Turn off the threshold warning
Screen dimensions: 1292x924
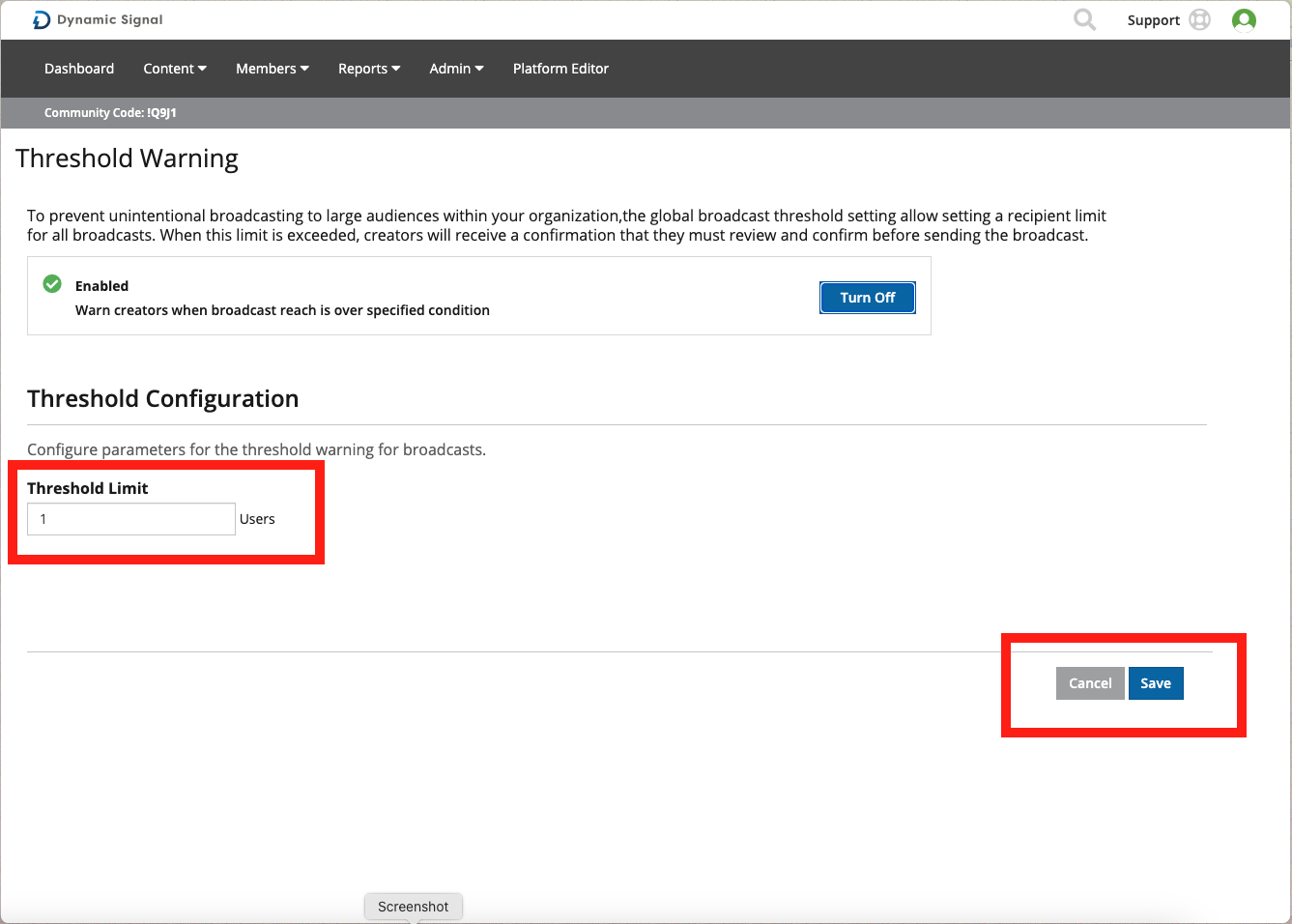click(867, 298)
